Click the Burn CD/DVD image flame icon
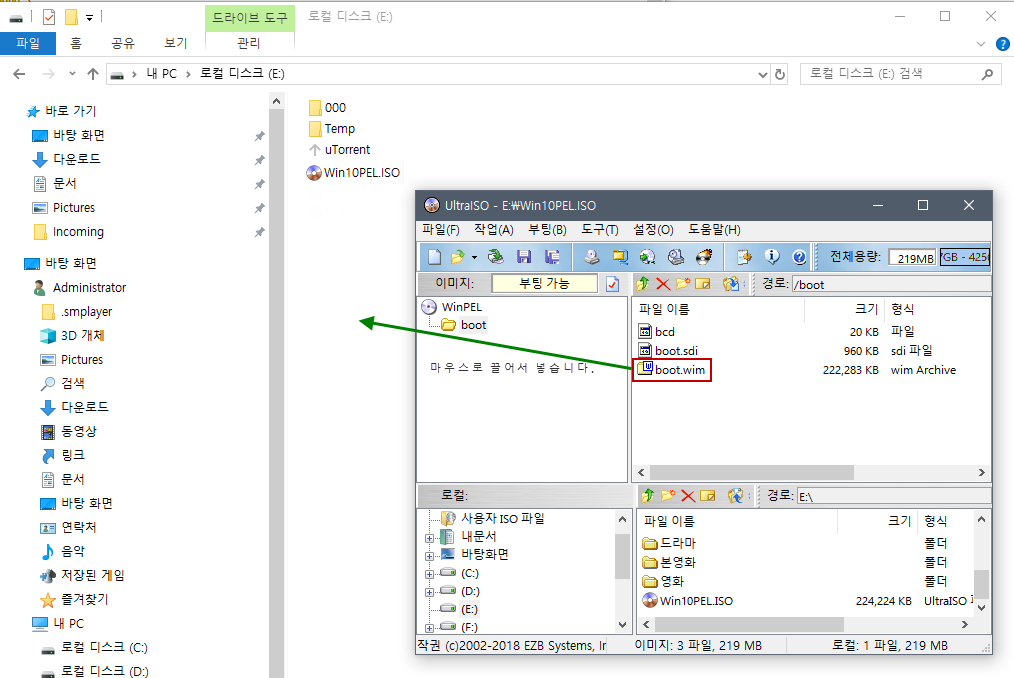The width and height of the screenshot is (1014, 678). (x=704, y=257)
